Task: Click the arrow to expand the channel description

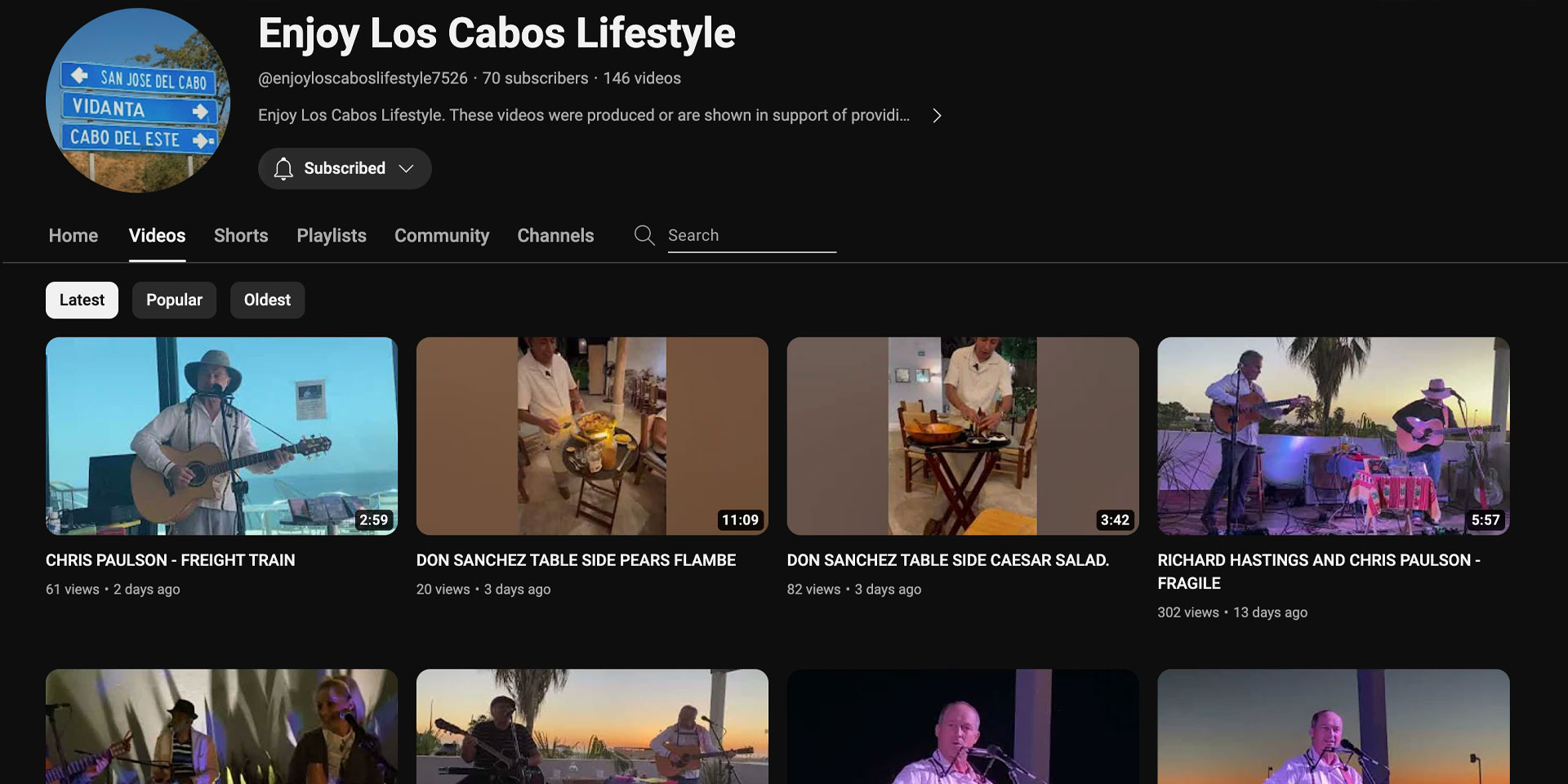Action: pos(937,115)
